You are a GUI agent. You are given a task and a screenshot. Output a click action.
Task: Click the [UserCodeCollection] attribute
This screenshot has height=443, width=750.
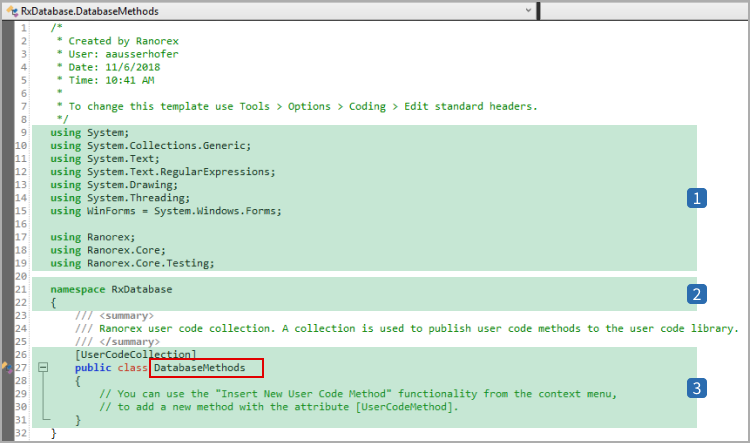[x=135, y=354]
